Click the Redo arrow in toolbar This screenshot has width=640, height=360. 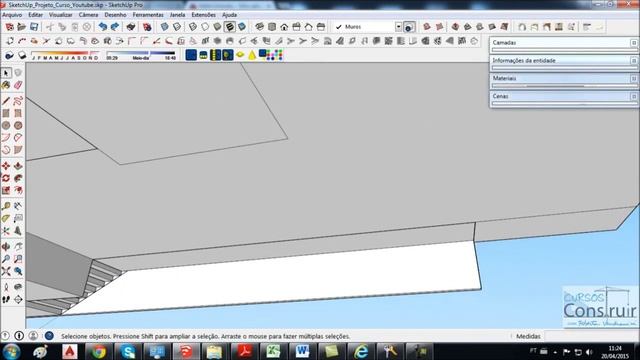pos(115,27)
